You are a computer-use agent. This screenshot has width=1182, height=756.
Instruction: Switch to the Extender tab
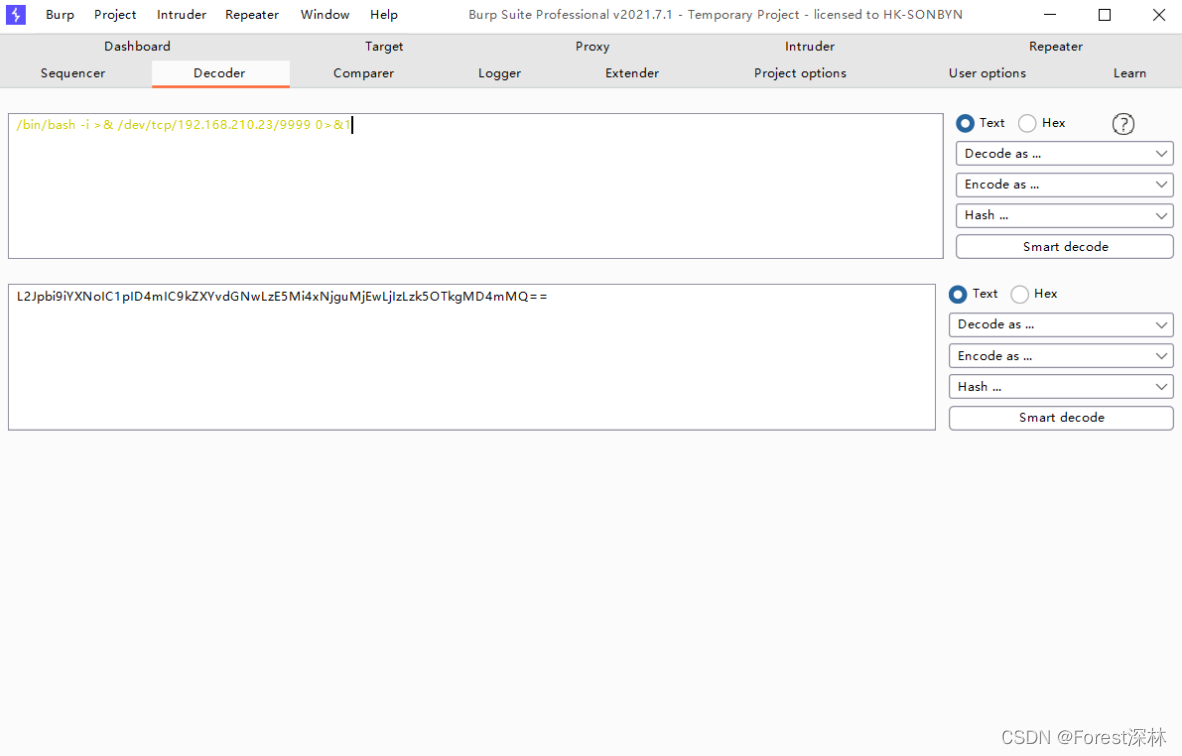pyautogui.click(x=632, y=73)
